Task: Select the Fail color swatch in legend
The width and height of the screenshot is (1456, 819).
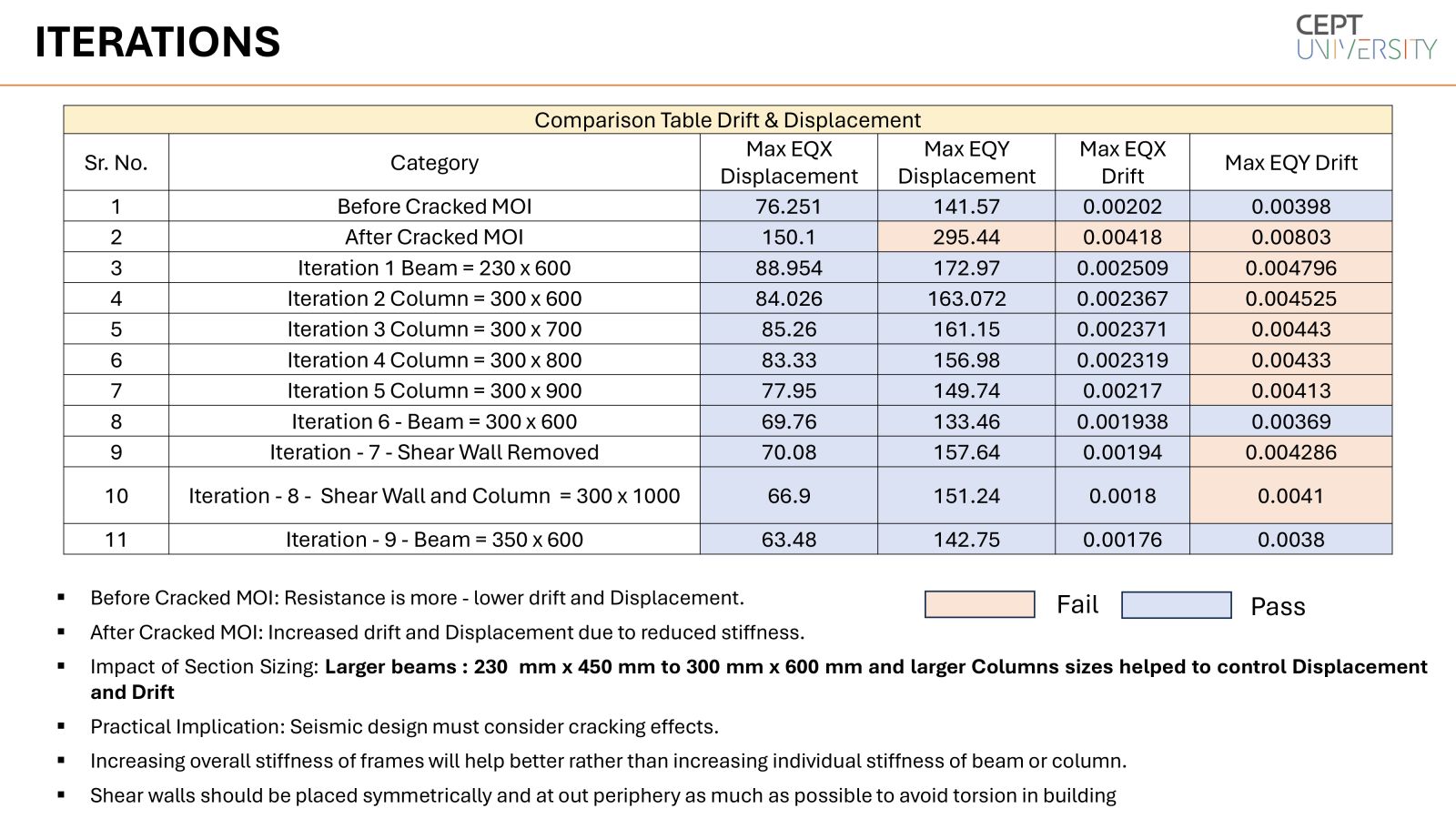Action: (979, 604)
